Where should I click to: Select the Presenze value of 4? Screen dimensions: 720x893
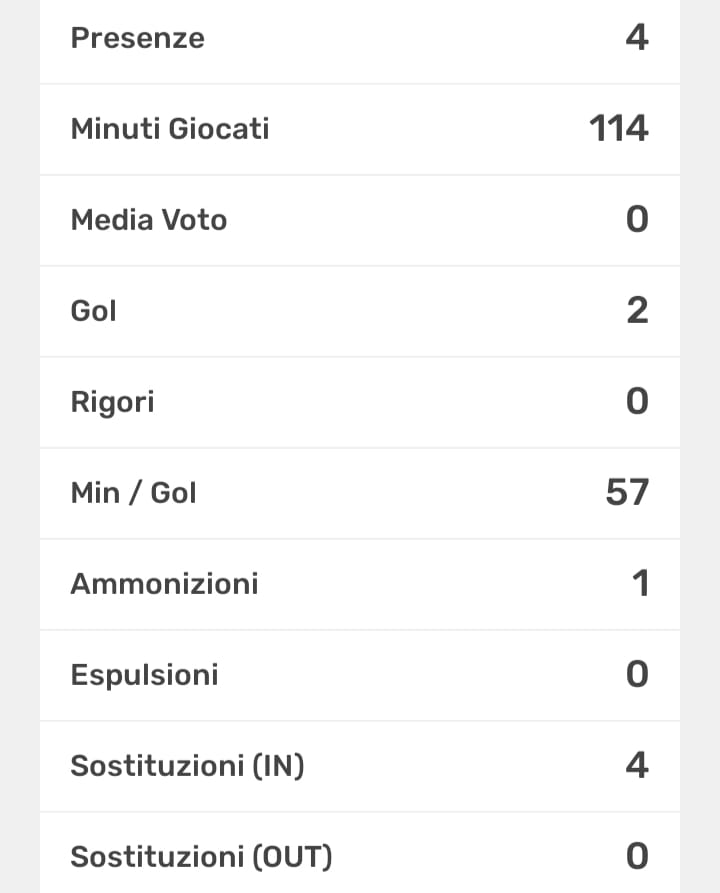[636, 38]
